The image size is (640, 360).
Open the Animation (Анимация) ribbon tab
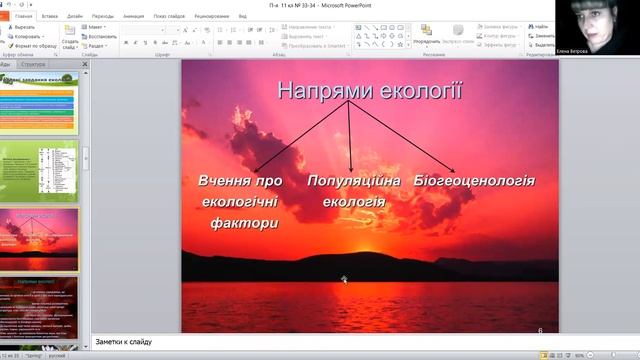(133, 16)
